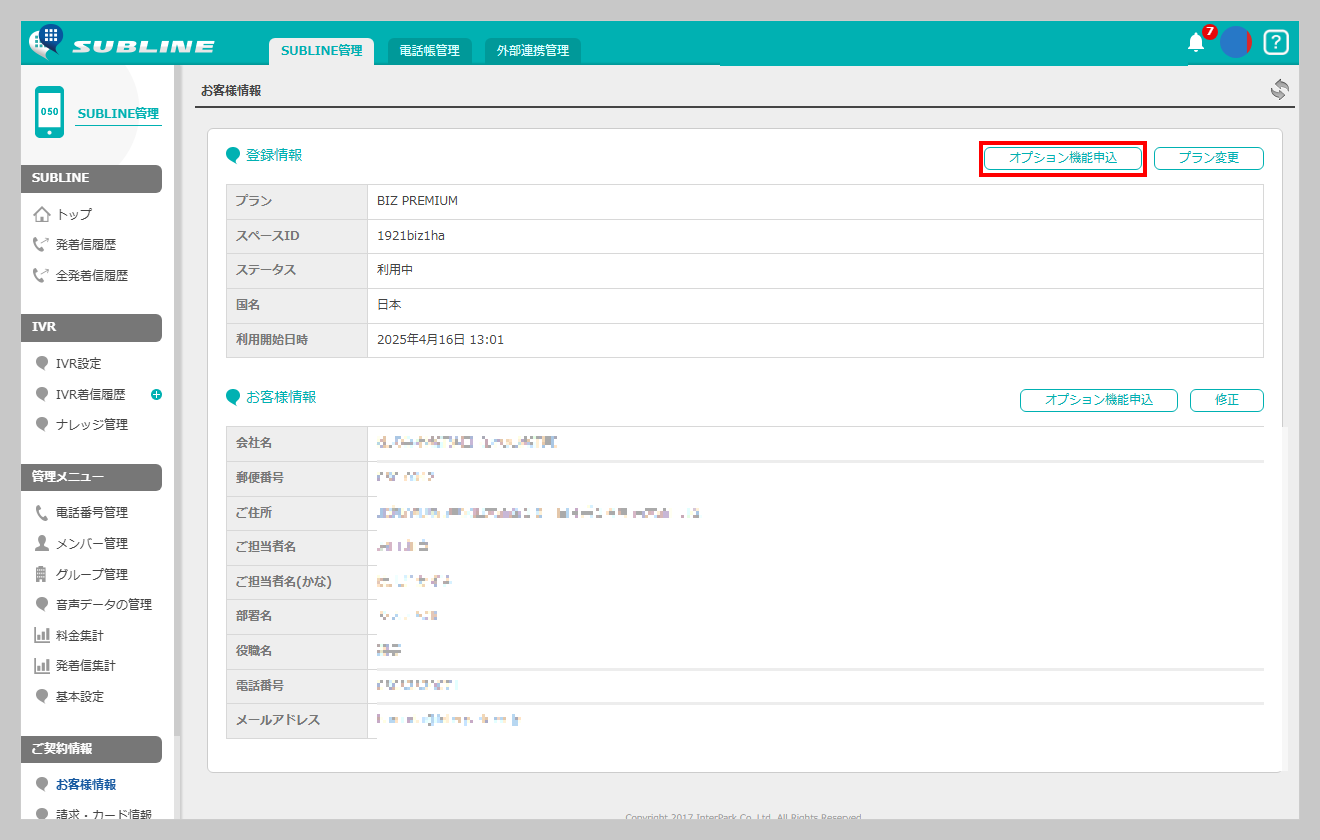Click the IVR section header in the sidebar

click(91, 327)
